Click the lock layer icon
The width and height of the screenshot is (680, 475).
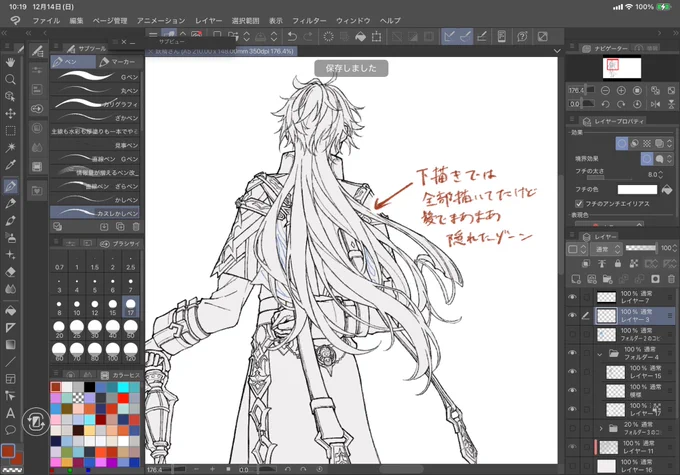(x=618, y=263)
